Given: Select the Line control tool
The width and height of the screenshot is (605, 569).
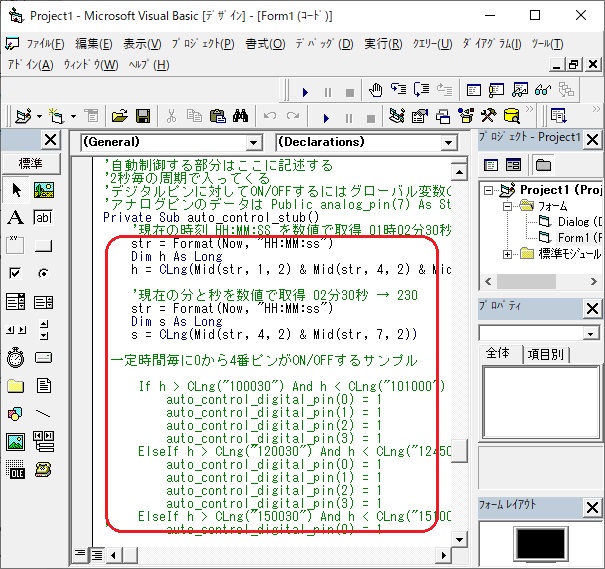Looking at the screenshot, I should [44, 414].
